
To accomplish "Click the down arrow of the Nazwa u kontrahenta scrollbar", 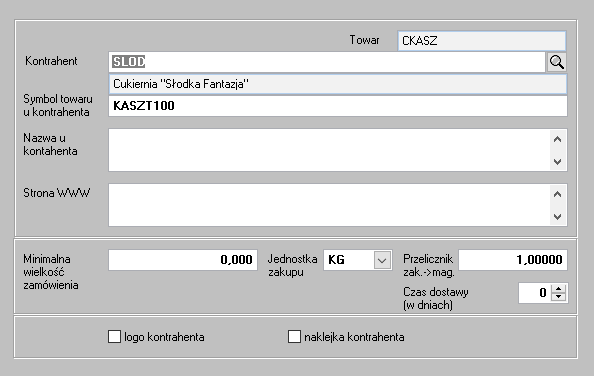I will point(557,162).
